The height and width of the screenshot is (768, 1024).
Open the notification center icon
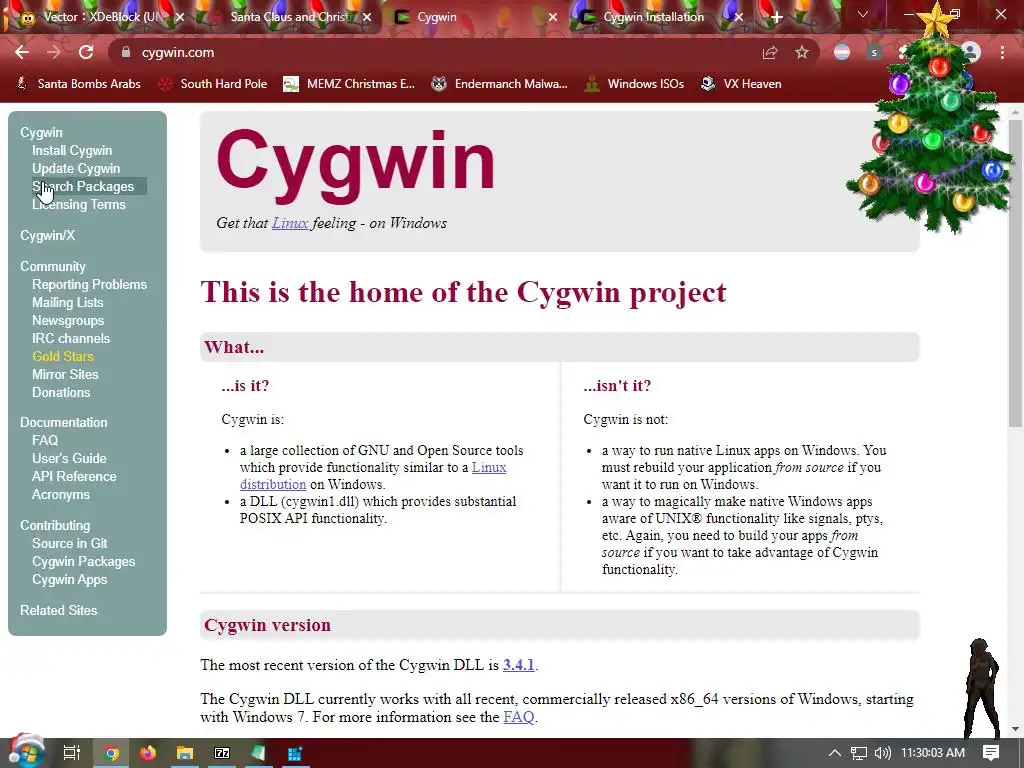[991, 753]
